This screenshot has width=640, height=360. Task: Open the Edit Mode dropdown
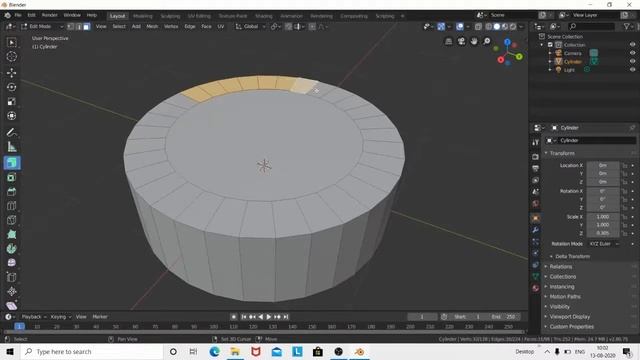tap(42, 27)
